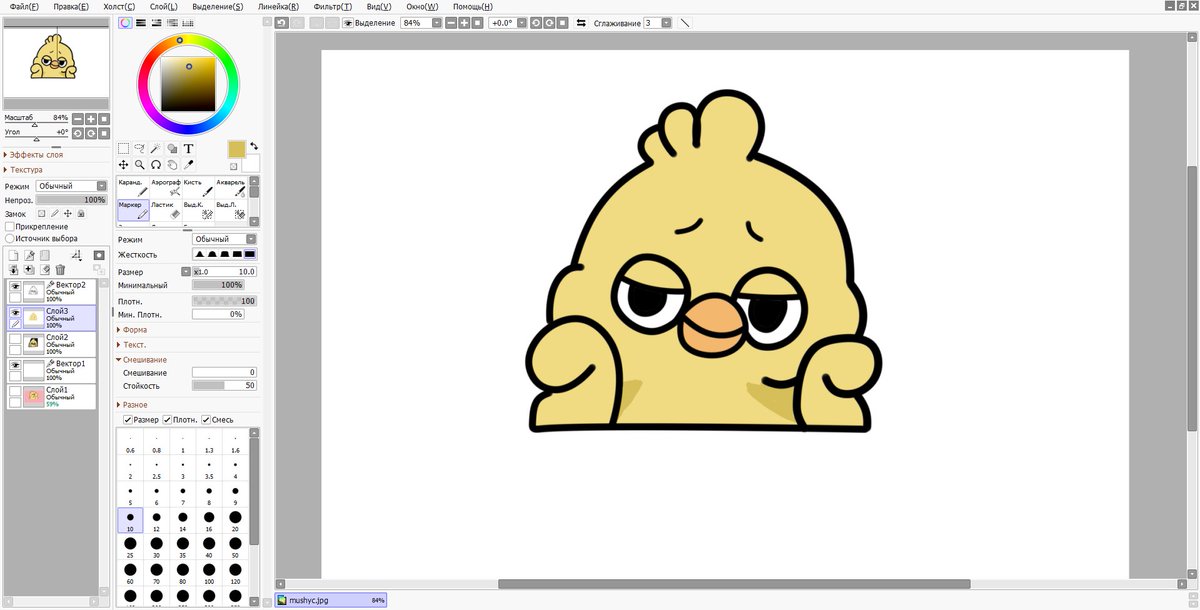
Task: Open the layer Режим blending dropdown
Action: coord(72,186)
